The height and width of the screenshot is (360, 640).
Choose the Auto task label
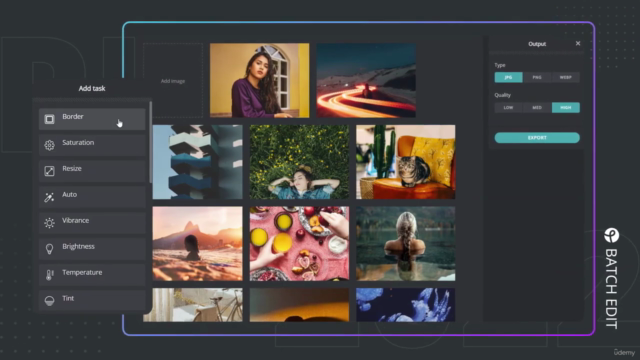coord(69,195)
